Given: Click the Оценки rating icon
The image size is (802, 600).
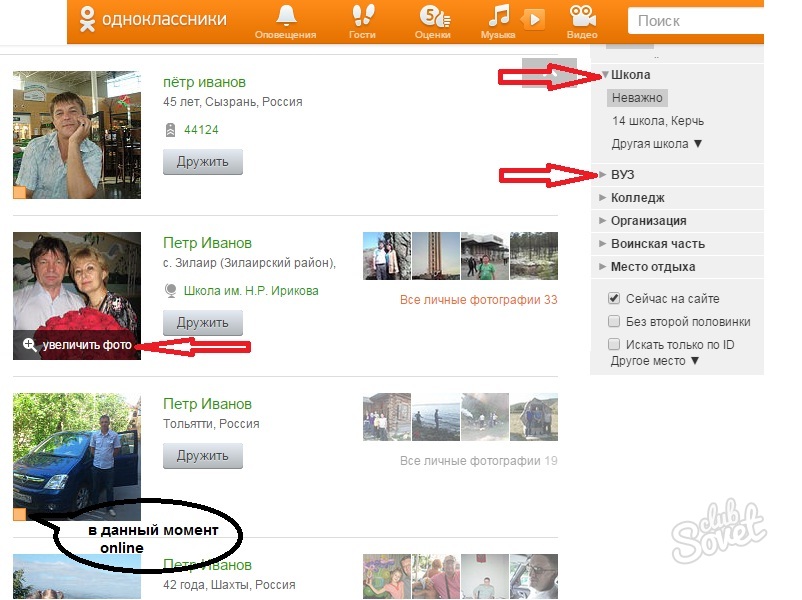Looking at the screenshot, I should pos(433,16).
